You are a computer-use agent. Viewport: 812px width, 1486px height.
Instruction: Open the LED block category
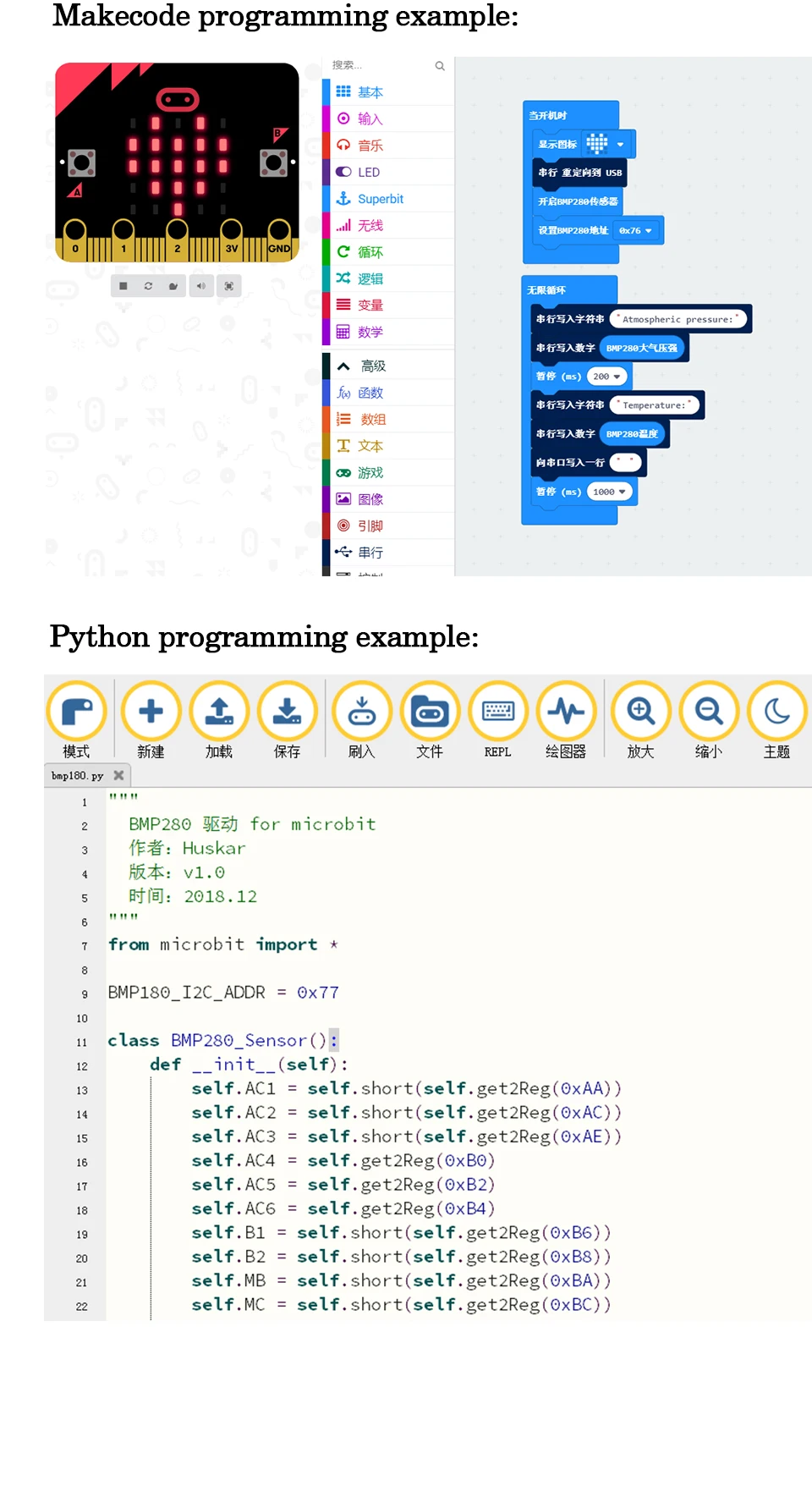pyautogui.click(x=368, y=172)
